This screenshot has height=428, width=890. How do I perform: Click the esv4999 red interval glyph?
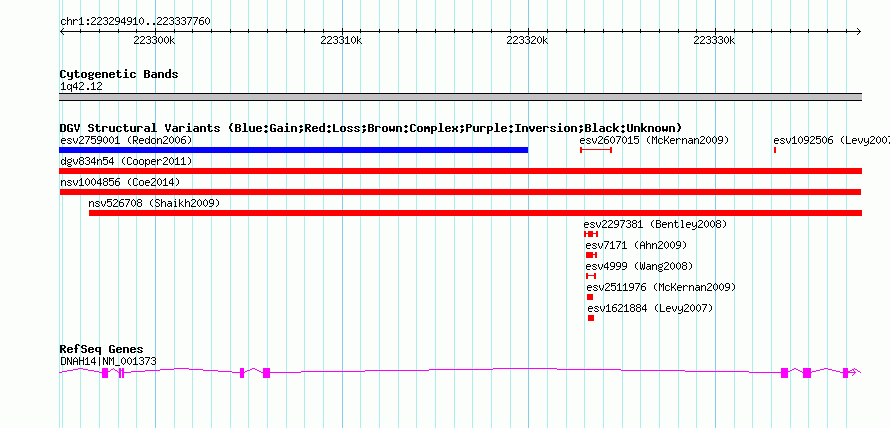[591, 276]
